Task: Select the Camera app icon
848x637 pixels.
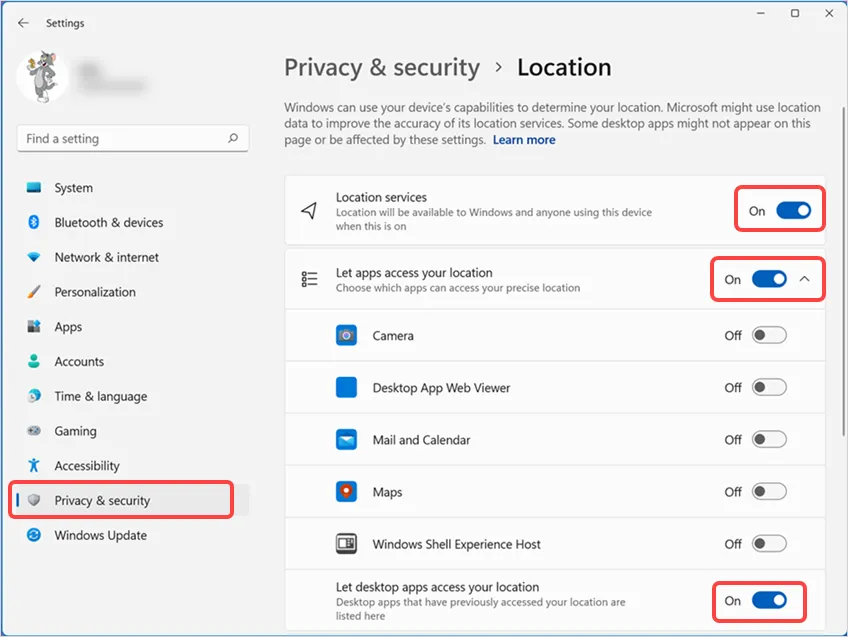Action: tap(345, 335)
